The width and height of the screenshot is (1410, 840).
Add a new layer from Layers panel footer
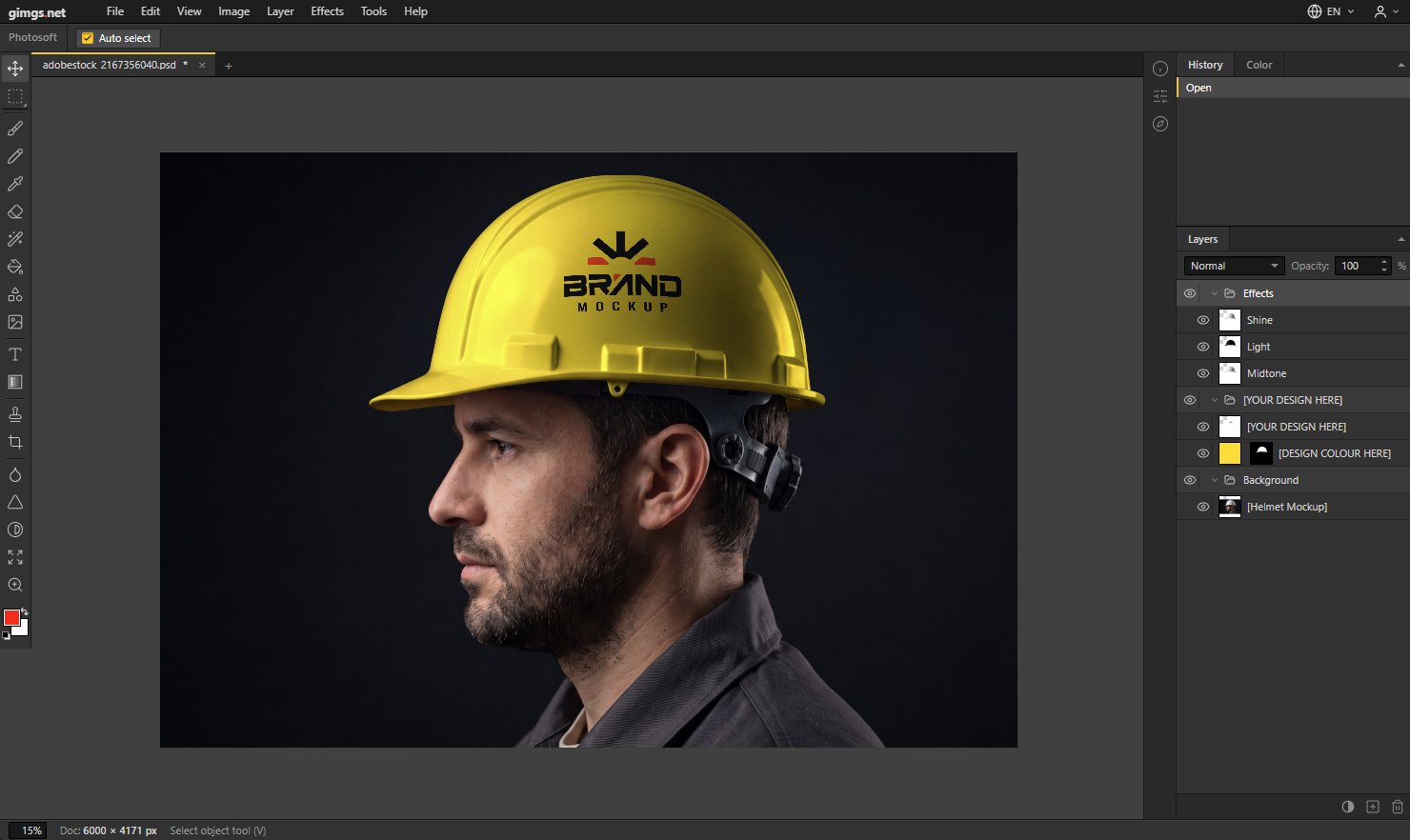(x=1373, y=807)
